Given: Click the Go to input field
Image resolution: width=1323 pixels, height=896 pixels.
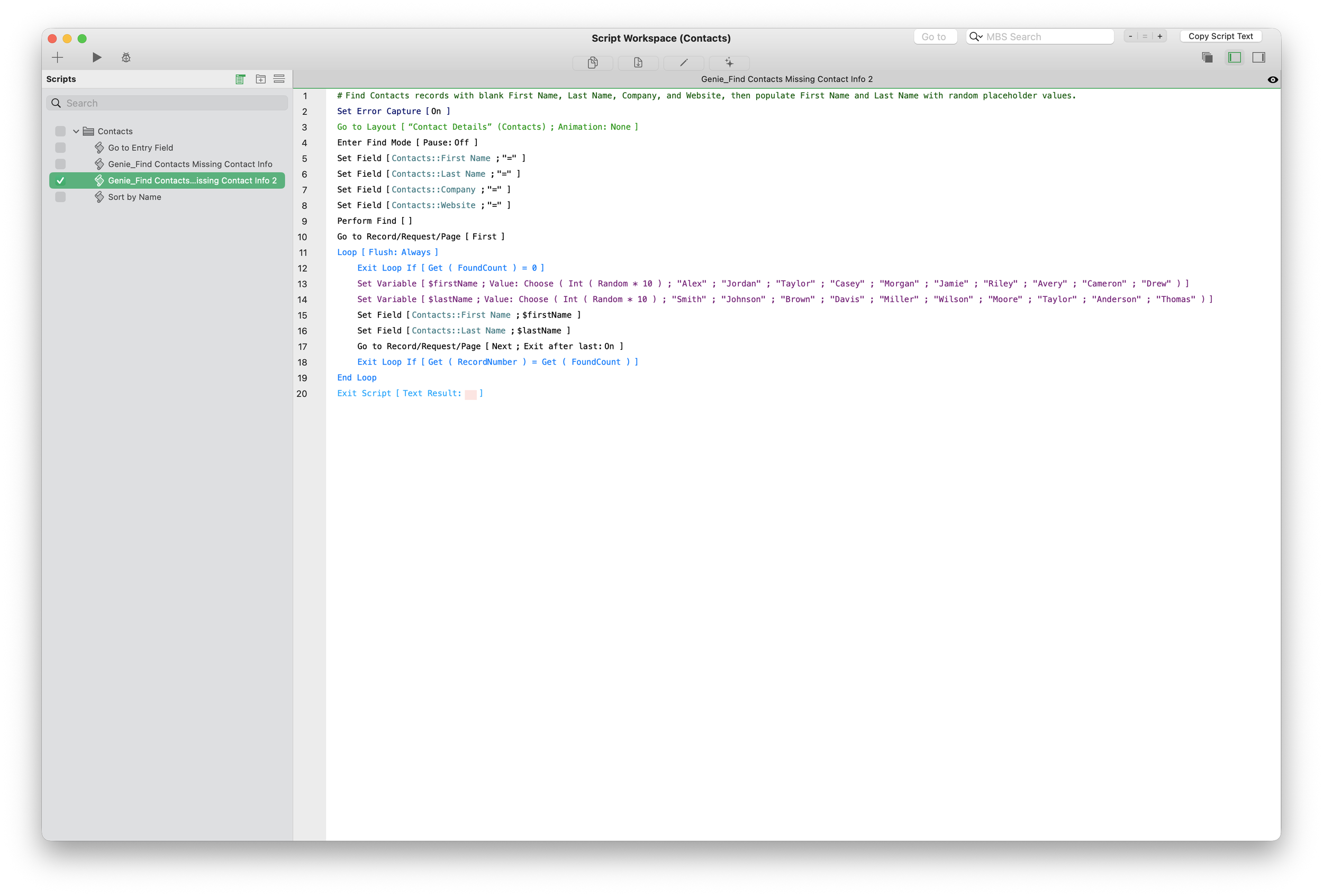Looking at the screenshot, I should point(935,37).
